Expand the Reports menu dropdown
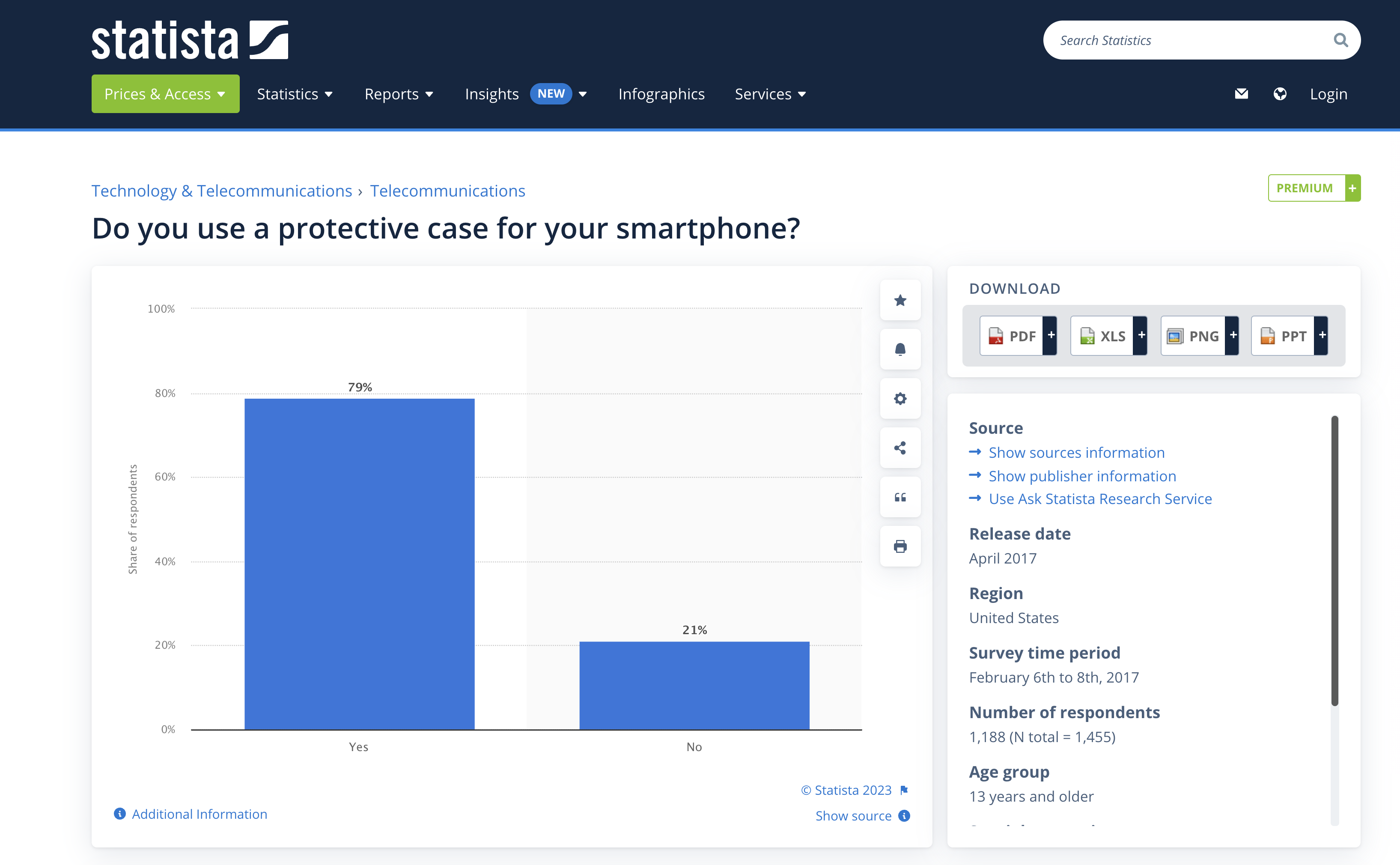Viewport: 1400px width, 865px height. coord(399,94)
